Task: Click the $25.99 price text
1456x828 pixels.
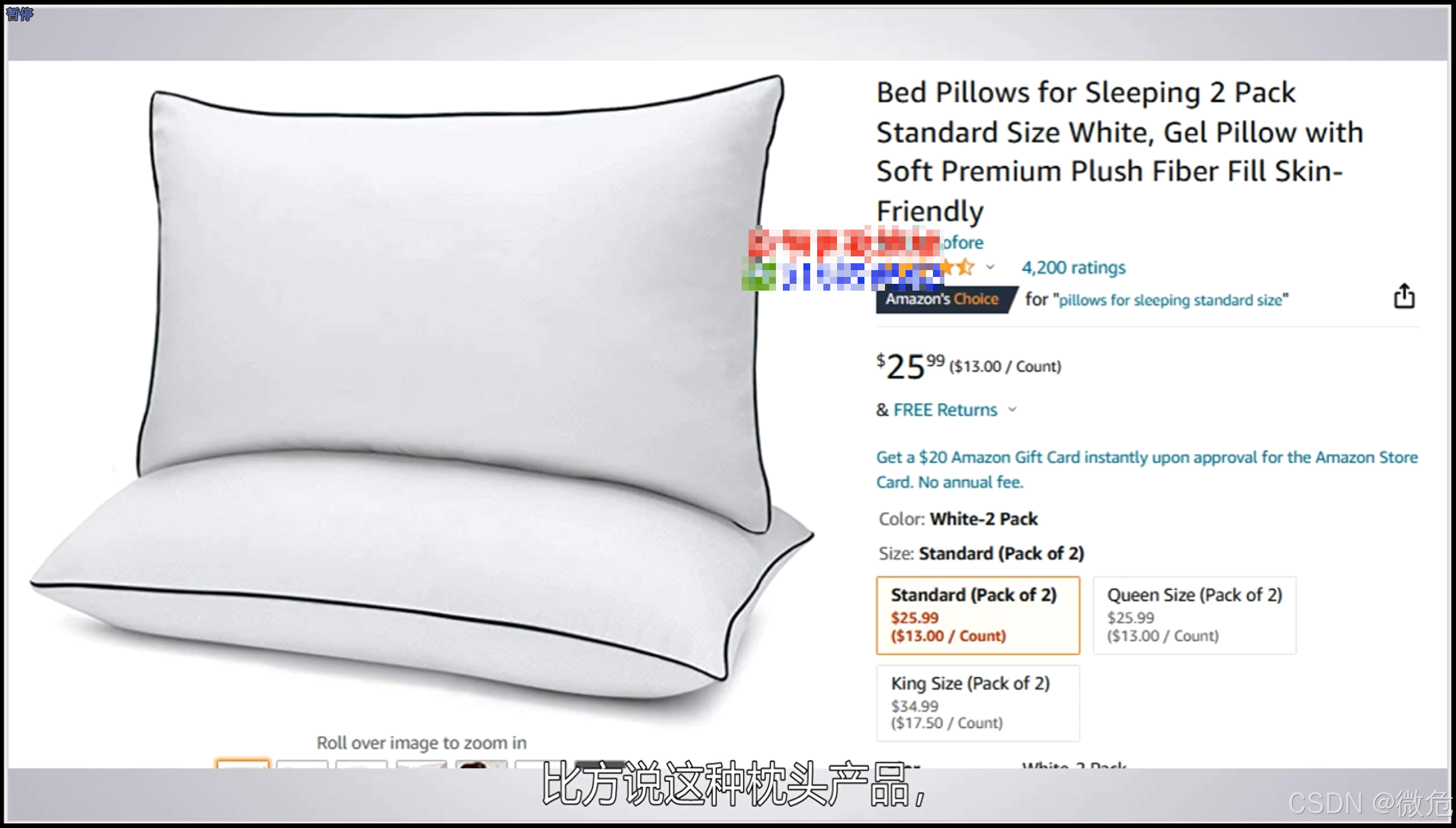Action: click(910, 365)
